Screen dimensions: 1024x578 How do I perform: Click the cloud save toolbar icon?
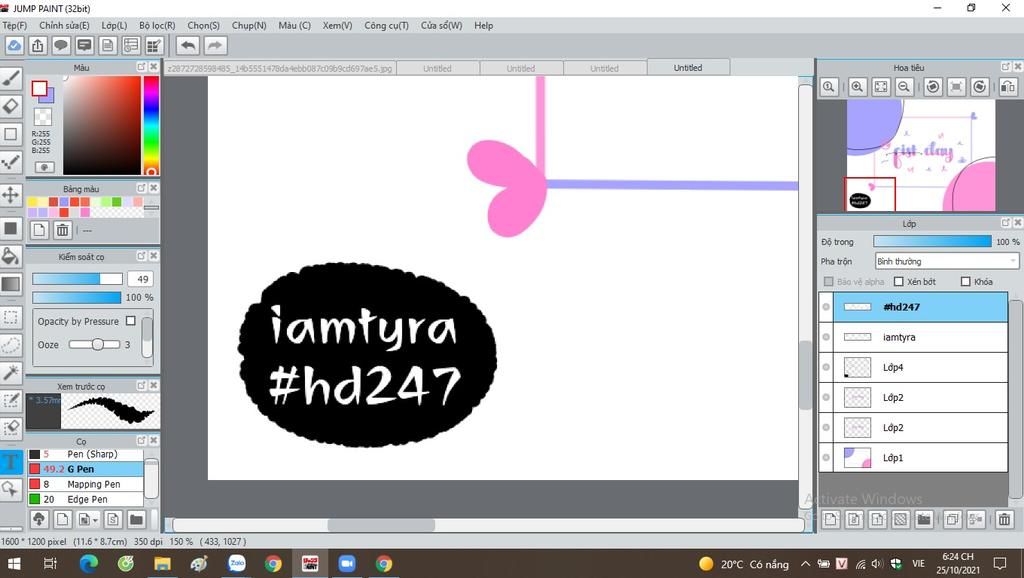14,46
